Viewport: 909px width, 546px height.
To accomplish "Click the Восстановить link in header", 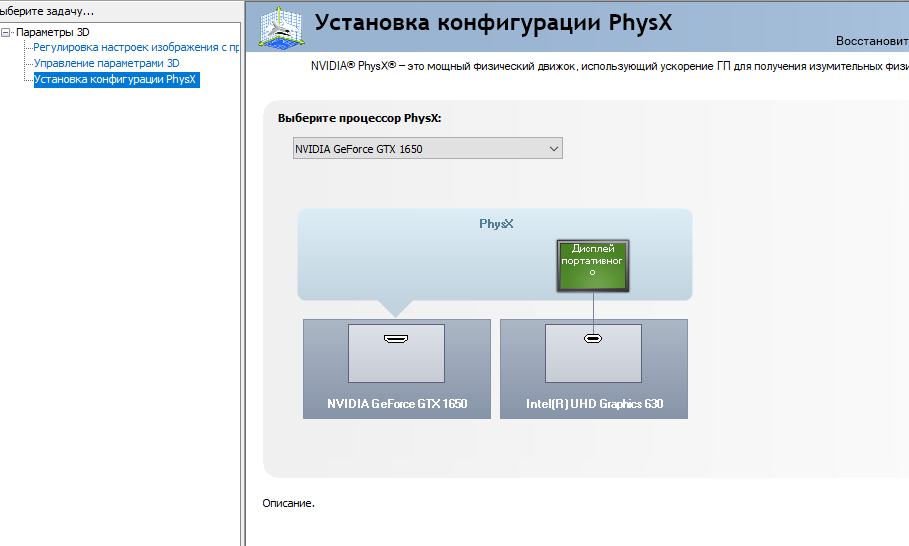I will [872, 41].
